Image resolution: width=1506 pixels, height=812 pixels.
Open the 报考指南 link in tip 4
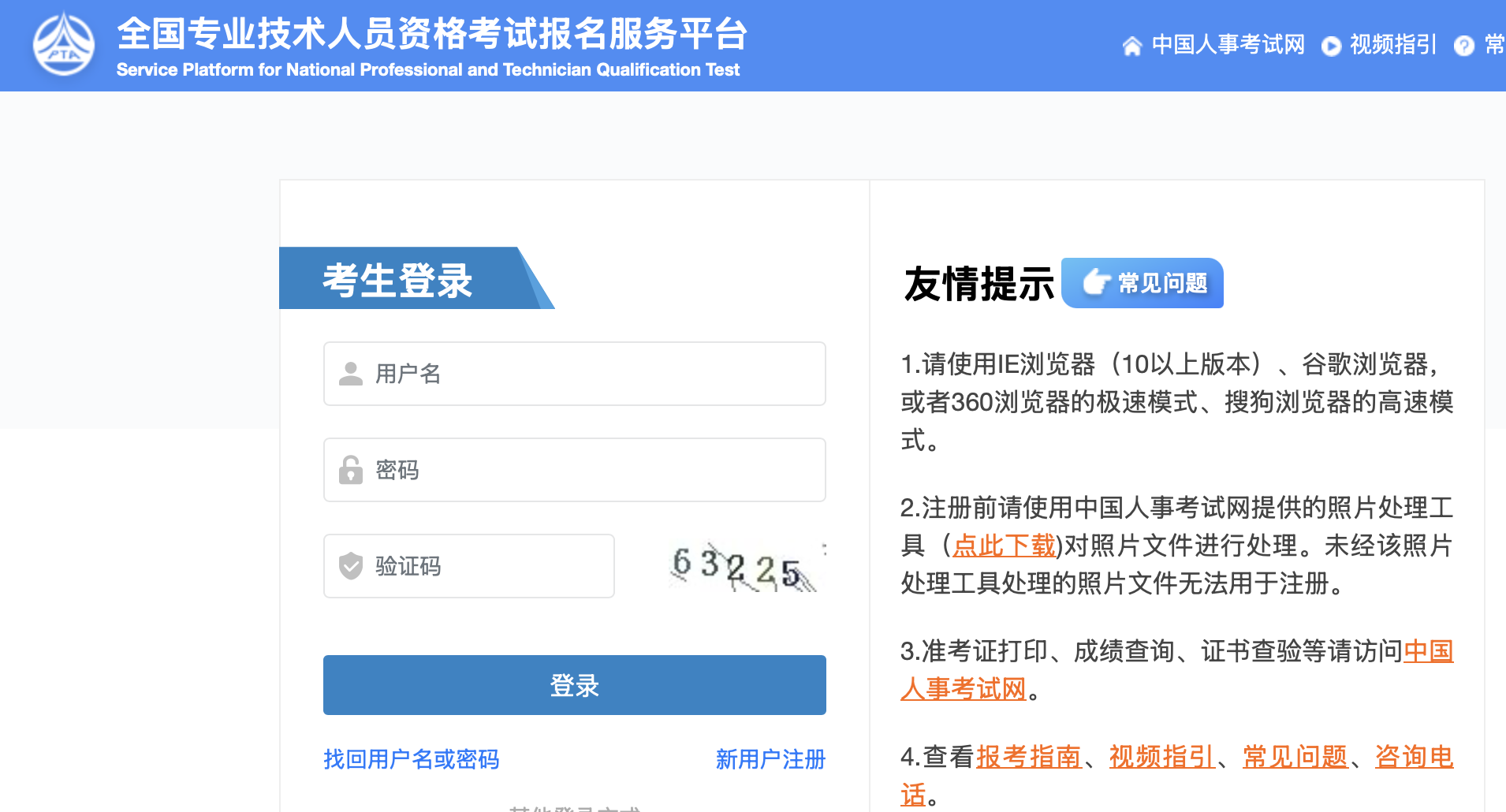click(x=1028, y=757)
